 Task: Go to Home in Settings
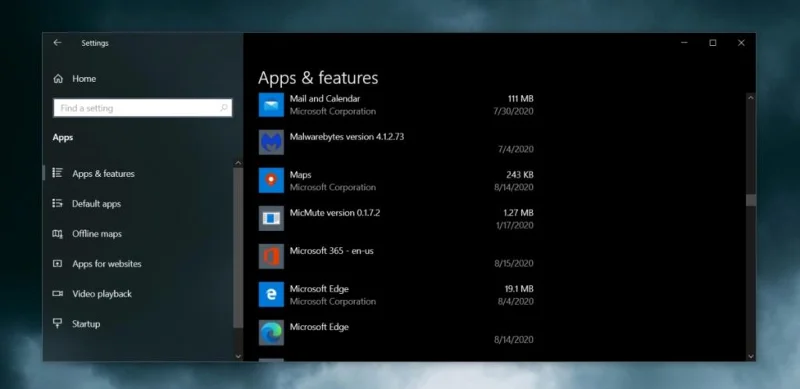pos(84,79)
